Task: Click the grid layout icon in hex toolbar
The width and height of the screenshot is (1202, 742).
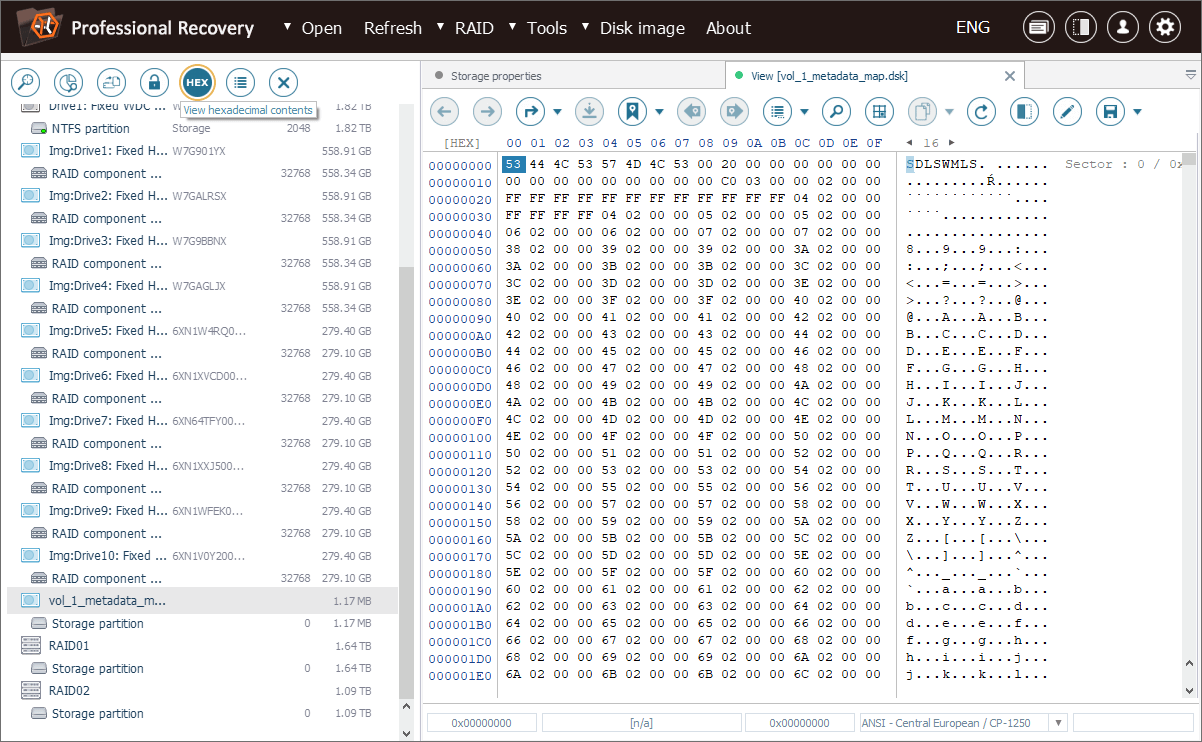Action: (879, 111)
